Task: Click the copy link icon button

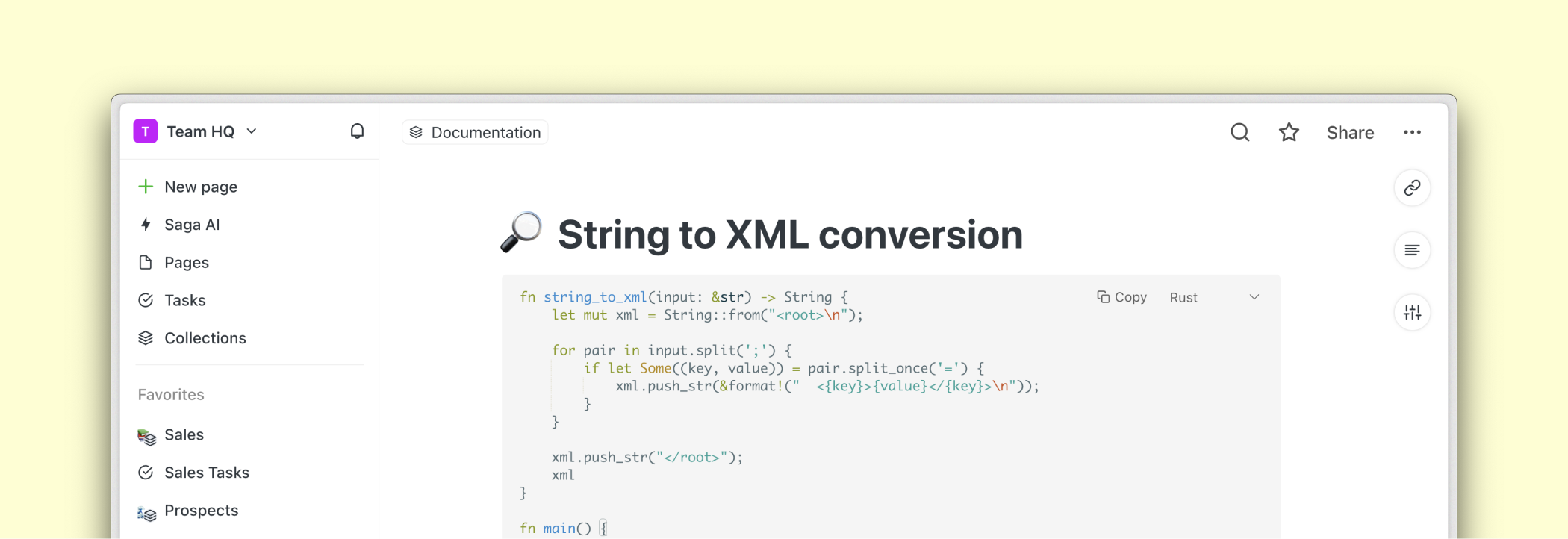Action: coord(1412,188)
